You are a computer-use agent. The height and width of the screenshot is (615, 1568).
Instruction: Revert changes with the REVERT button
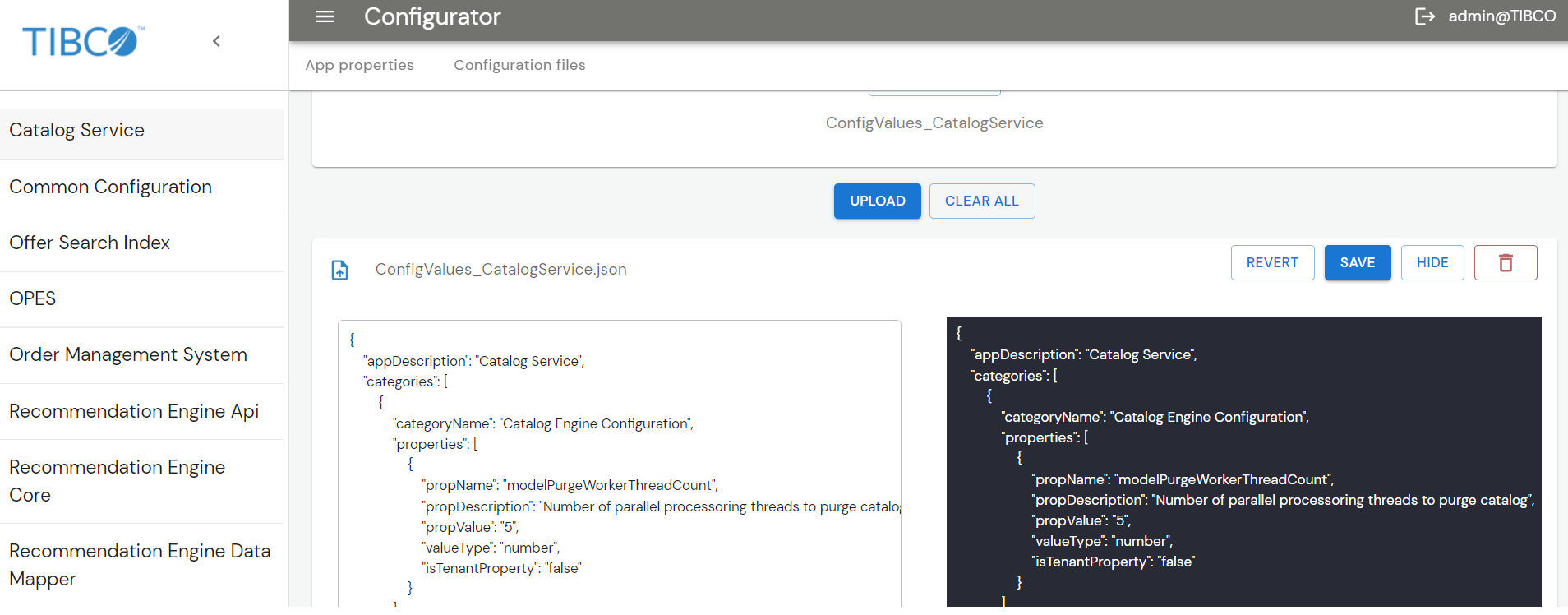[1271, 262]
